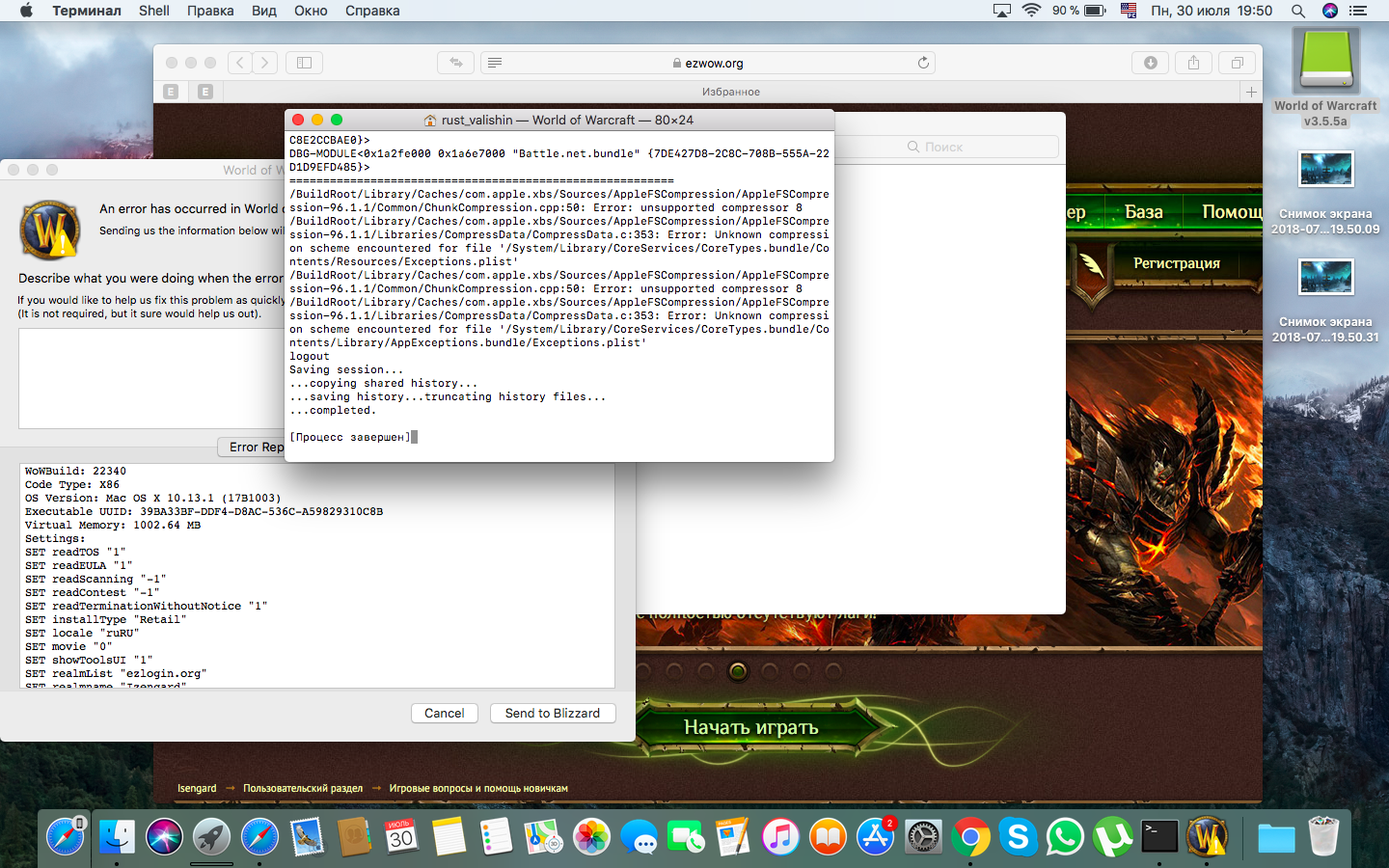Open the Справка menu
This screenshot has height=868, width=1389.
[372, 11]
